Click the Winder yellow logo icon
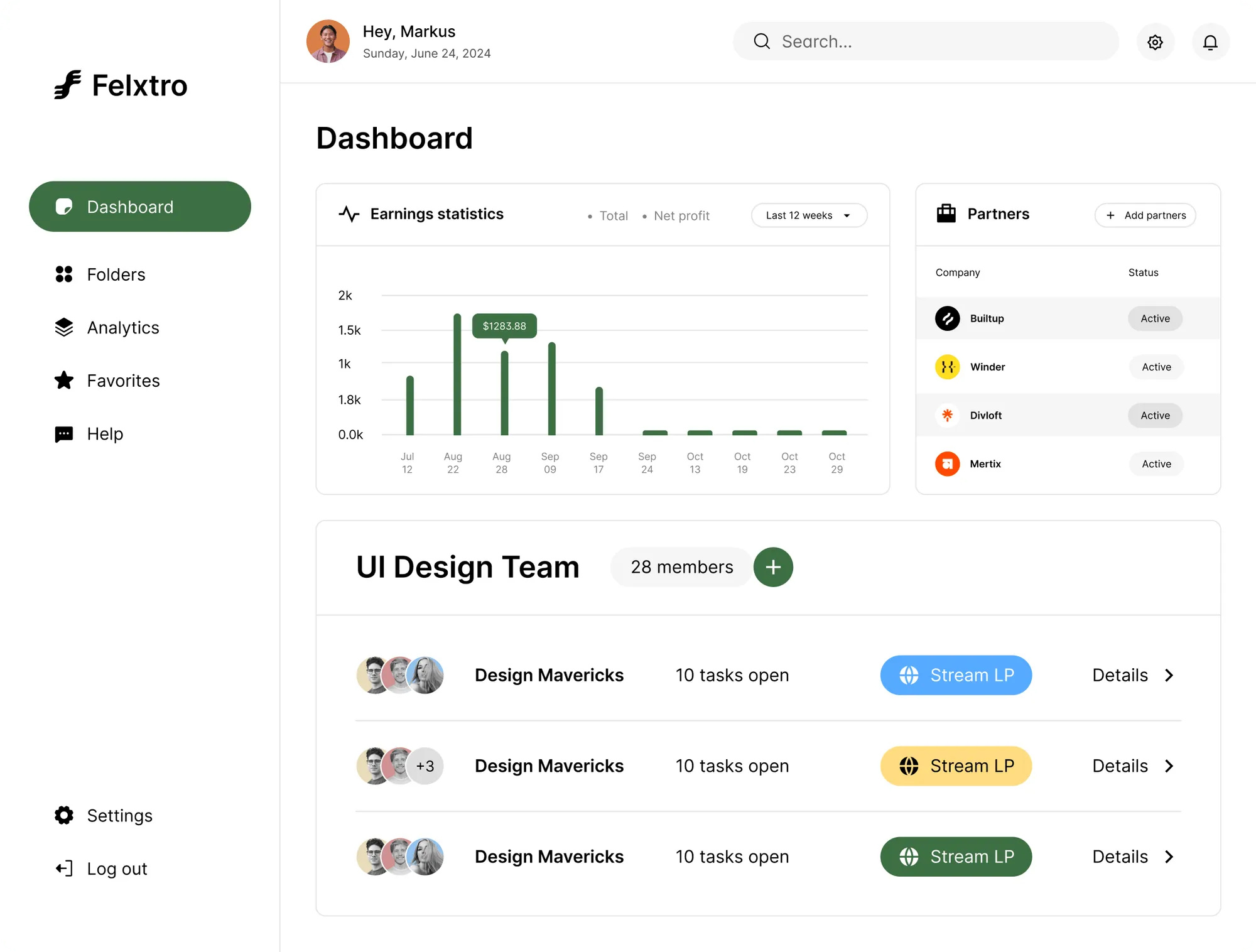Screen dimensions: 1256x952 (947, 367)
